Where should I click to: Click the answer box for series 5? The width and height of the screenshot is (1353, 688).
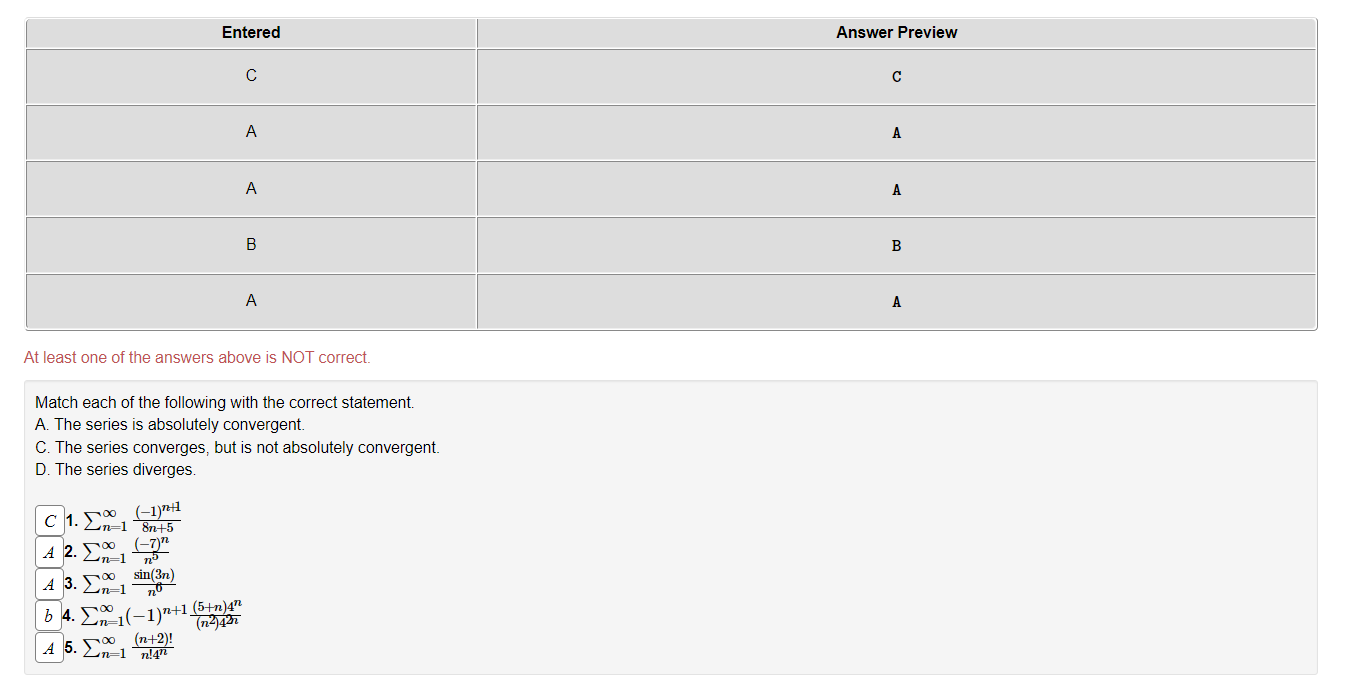pos(48,648)
